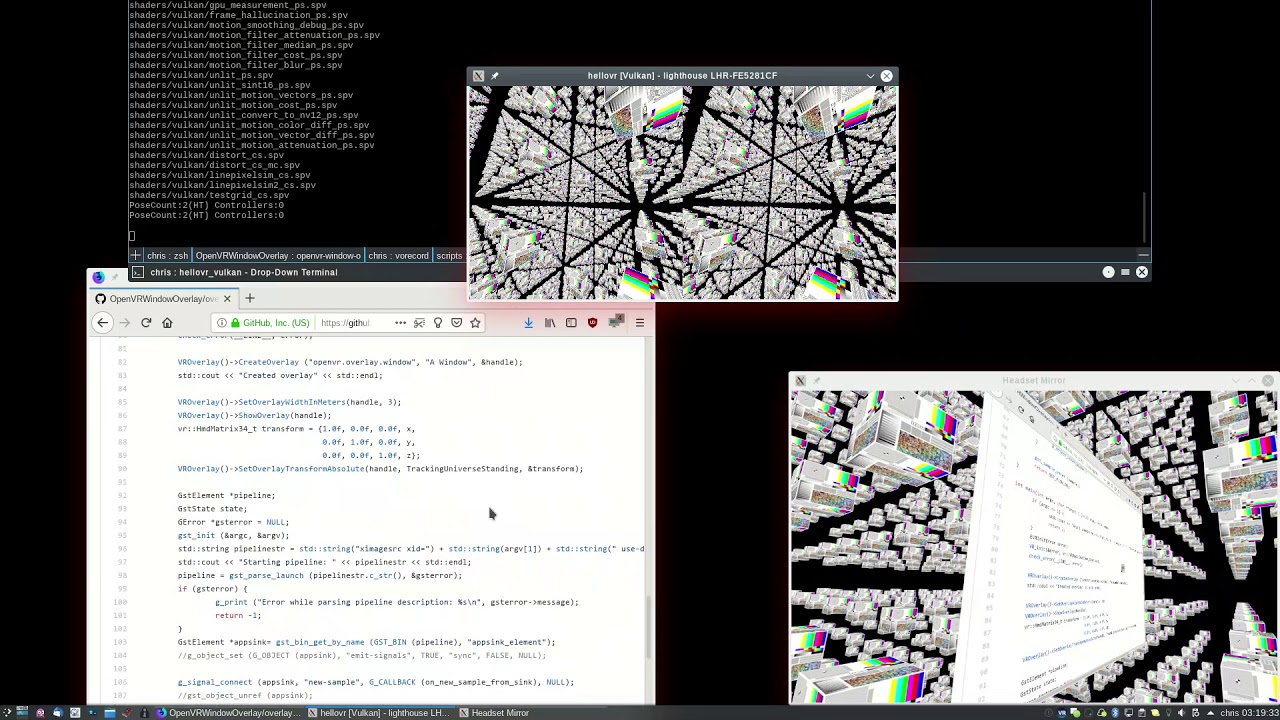The width and height of the screenshot is (1280, 720).
Task: Pin the hellovr Vulkan window
Action: coord(494,76)
